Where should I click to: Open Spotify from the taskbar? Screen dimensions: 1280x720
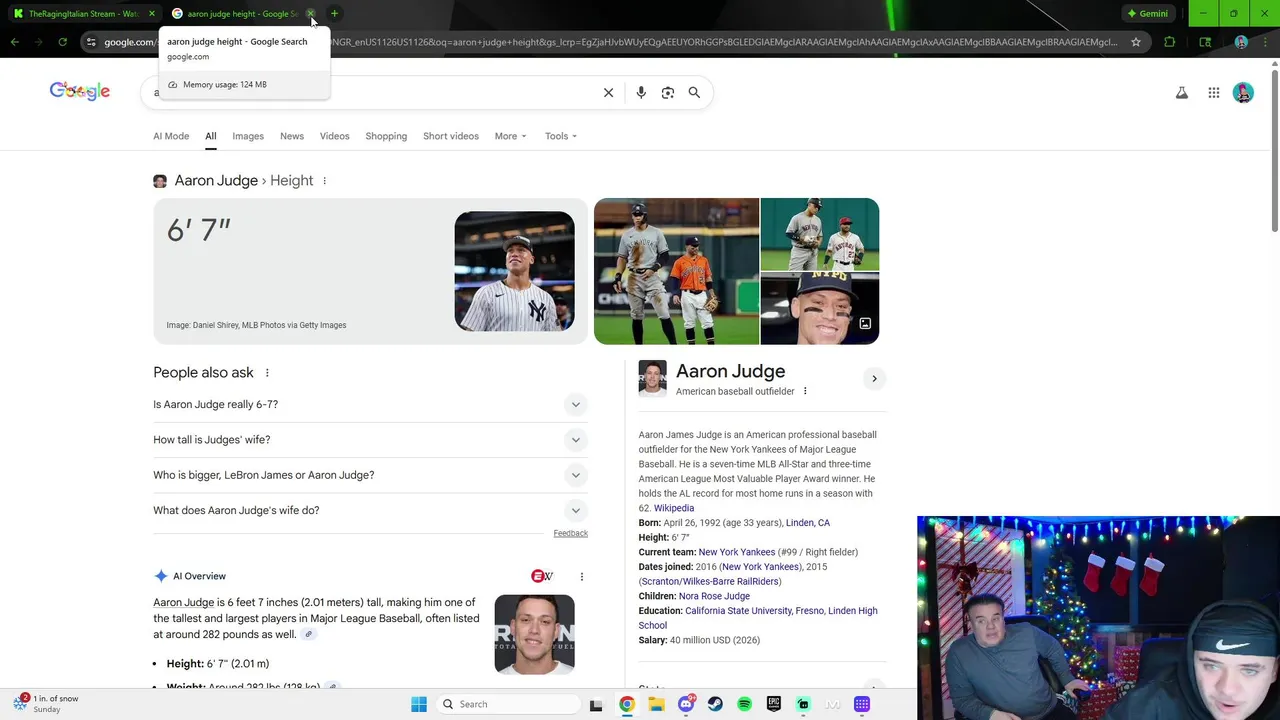744,704
